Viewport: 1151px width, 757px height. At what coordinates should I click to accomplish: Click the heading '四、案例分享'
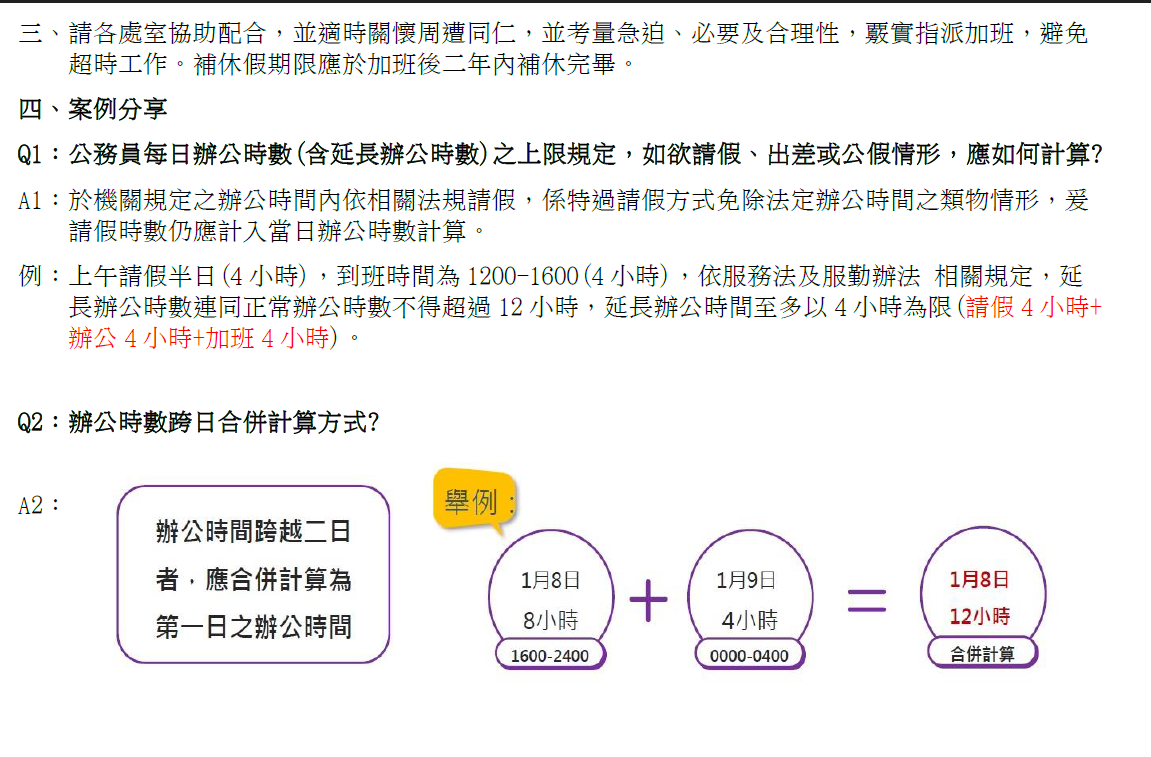[92, 109]
